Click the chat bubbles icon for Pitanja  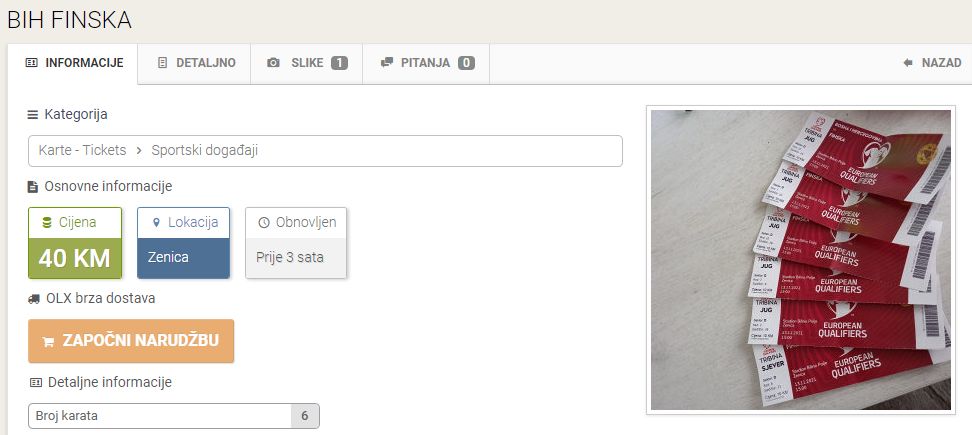click(387, 63)
